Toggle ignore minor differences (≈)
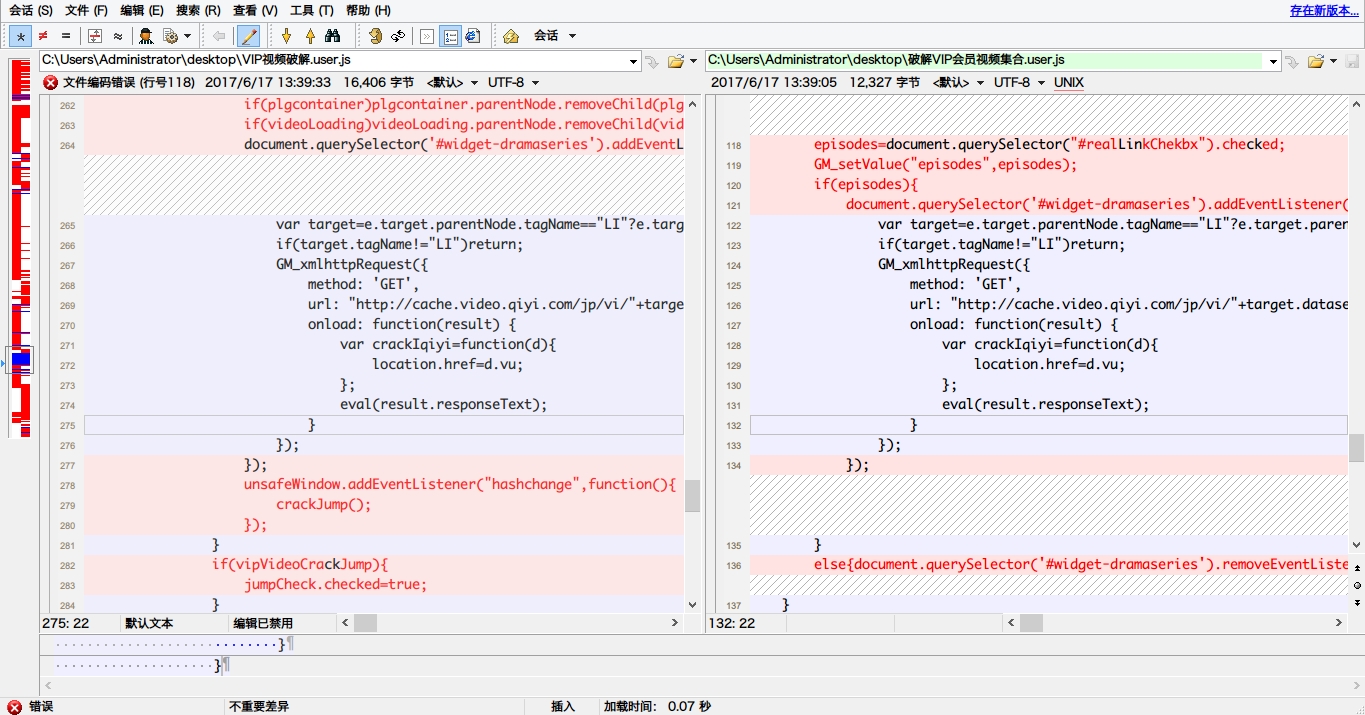 [118, 36]
